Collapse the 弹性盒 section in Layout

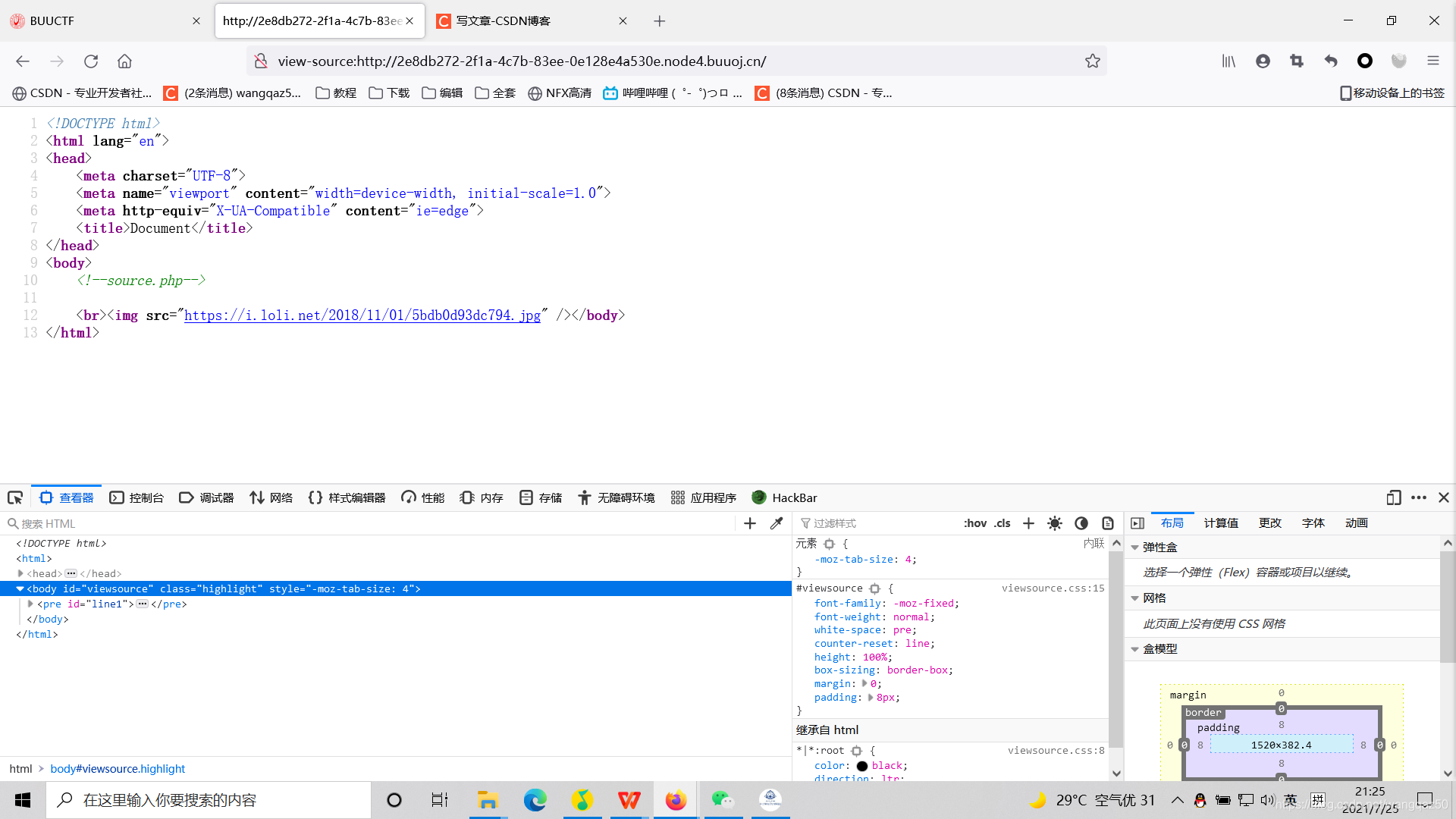(1134, 547)
